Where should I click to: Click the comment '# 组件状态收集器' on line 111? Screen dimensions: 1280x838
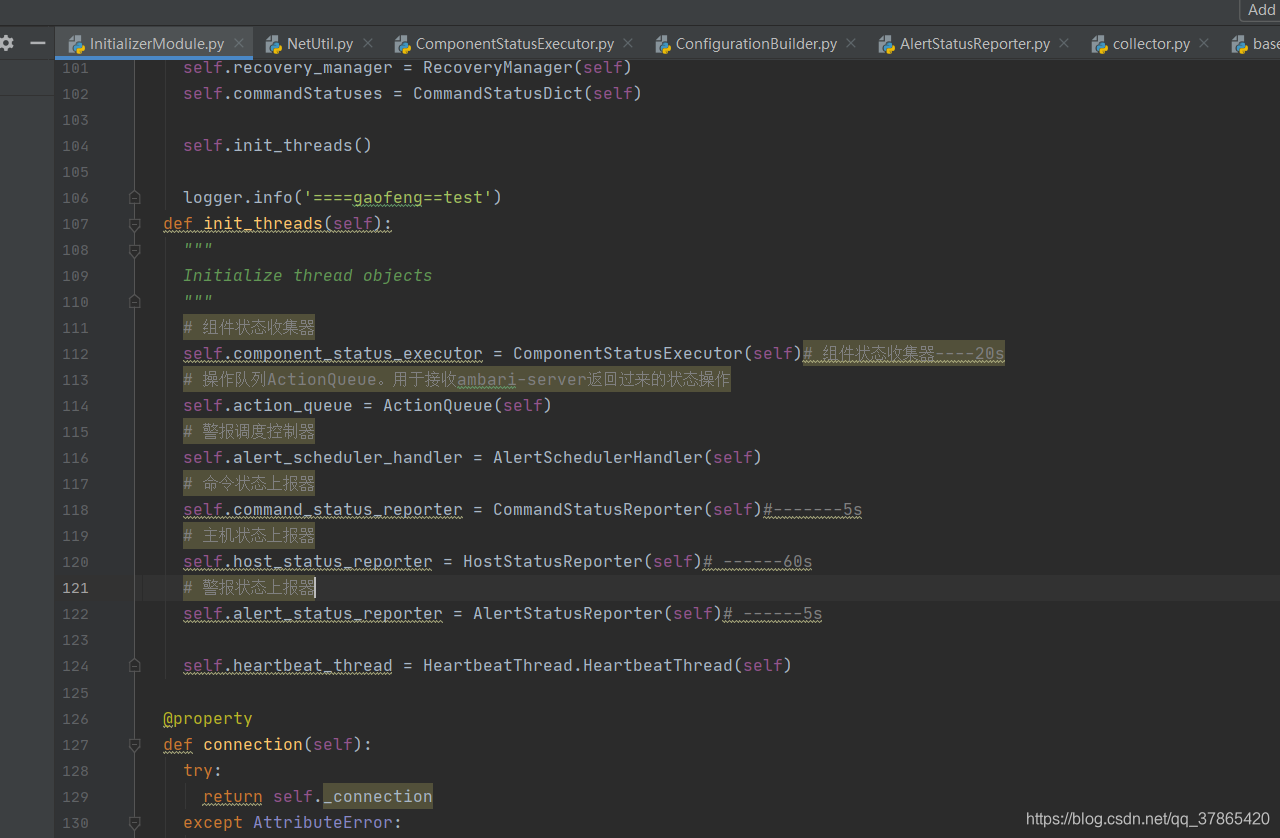pyautogui.click(x=249, y=328)
